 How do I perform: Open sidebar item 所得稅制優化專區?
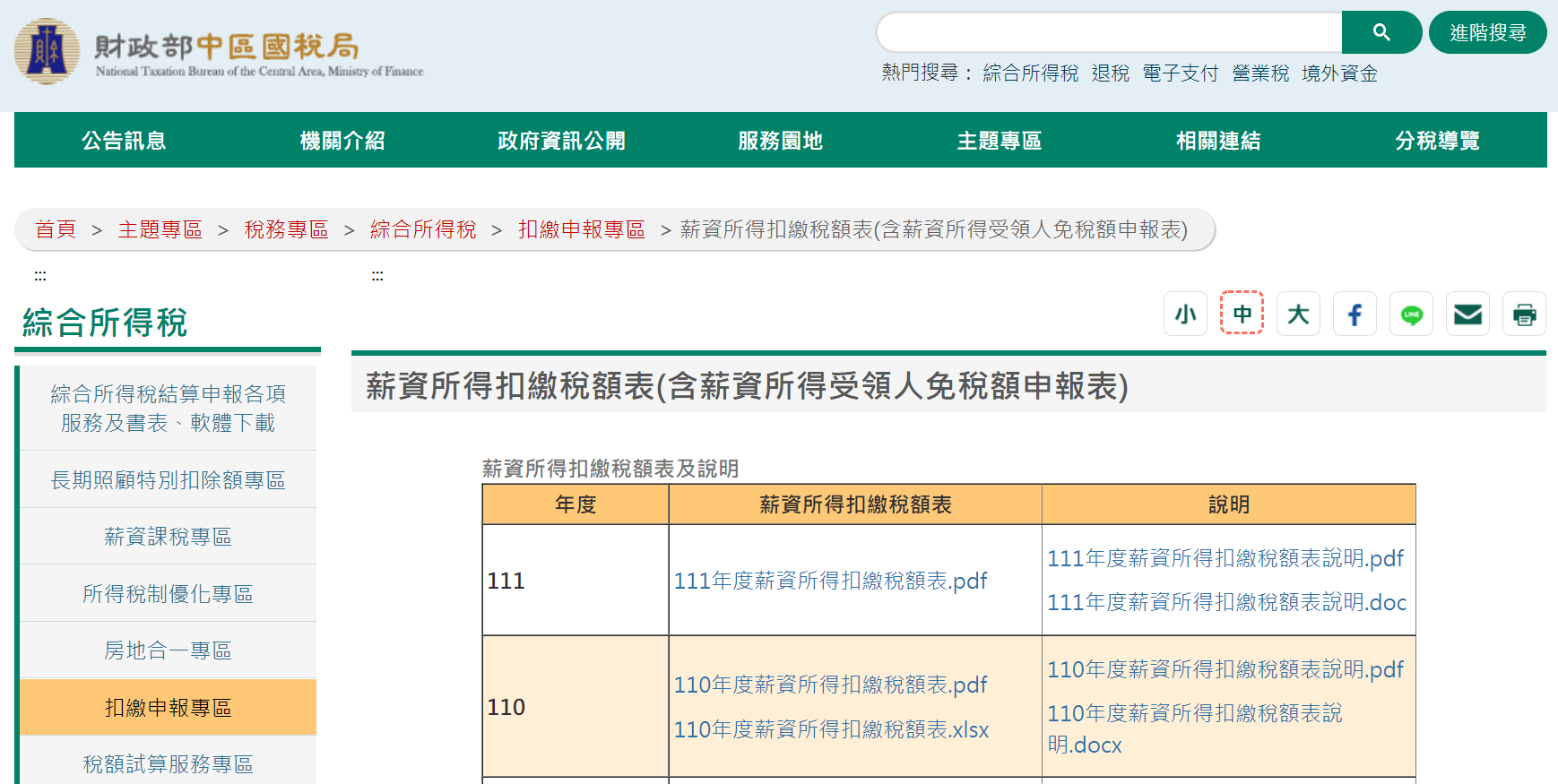point(169,593)
